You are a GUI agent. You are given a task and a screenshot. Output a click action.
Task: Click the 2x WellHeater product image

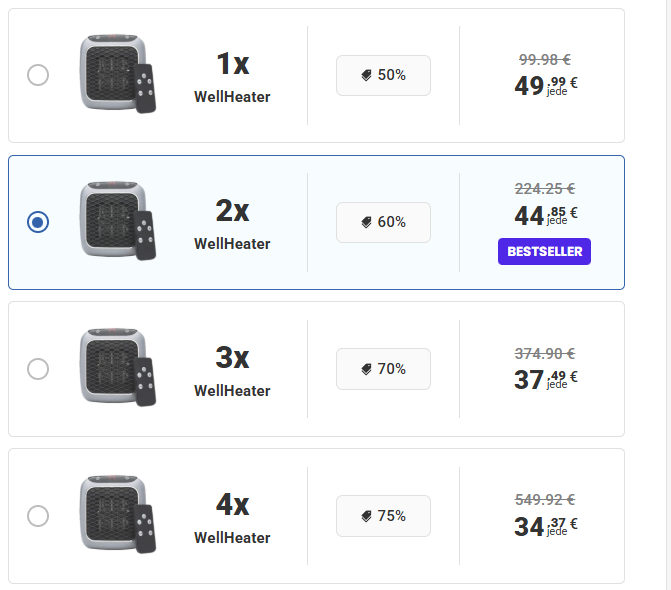point(117,222)
